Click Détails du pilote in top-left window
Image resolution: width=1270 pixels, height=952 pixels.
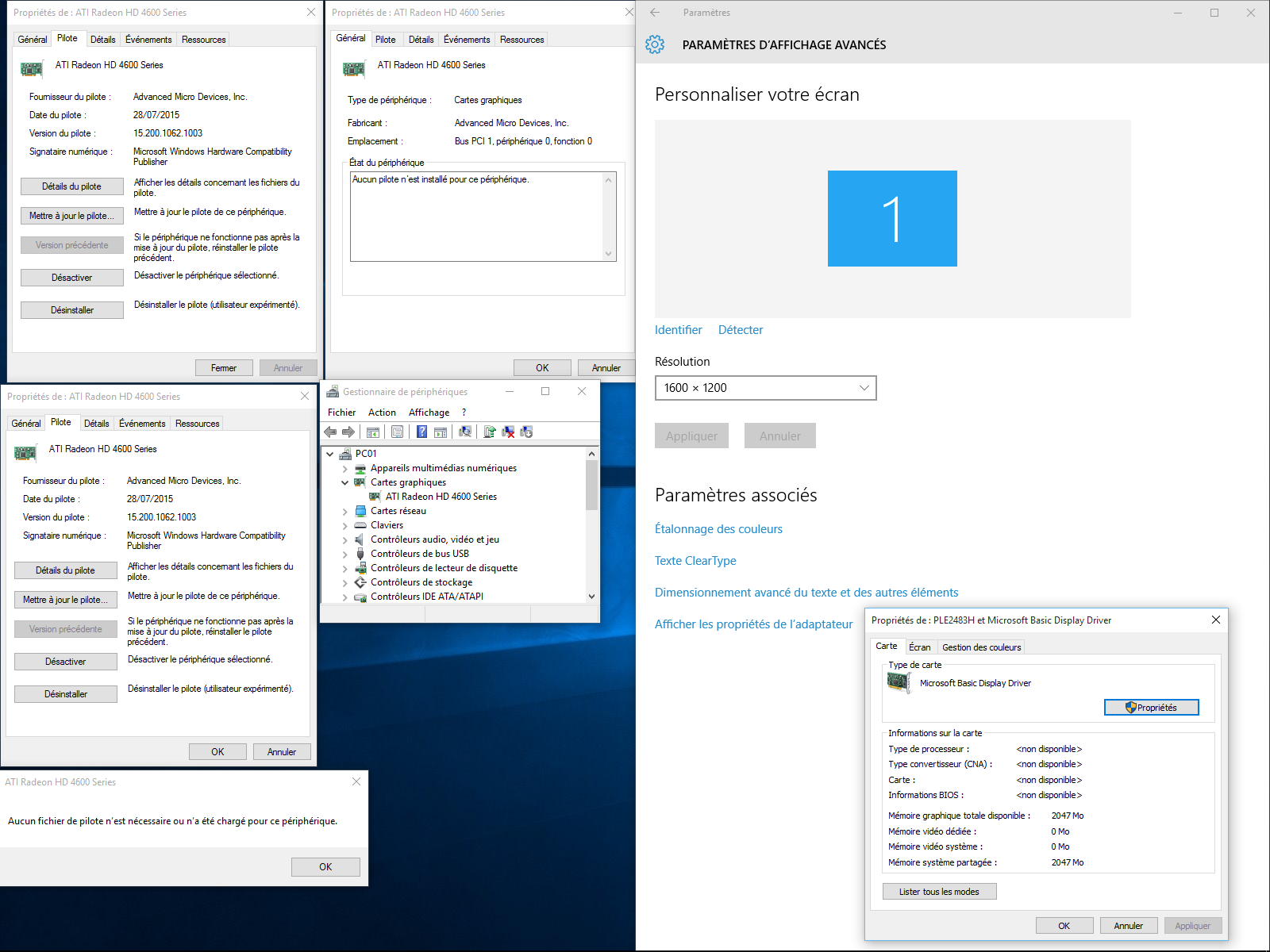click(x=71, y=186)
